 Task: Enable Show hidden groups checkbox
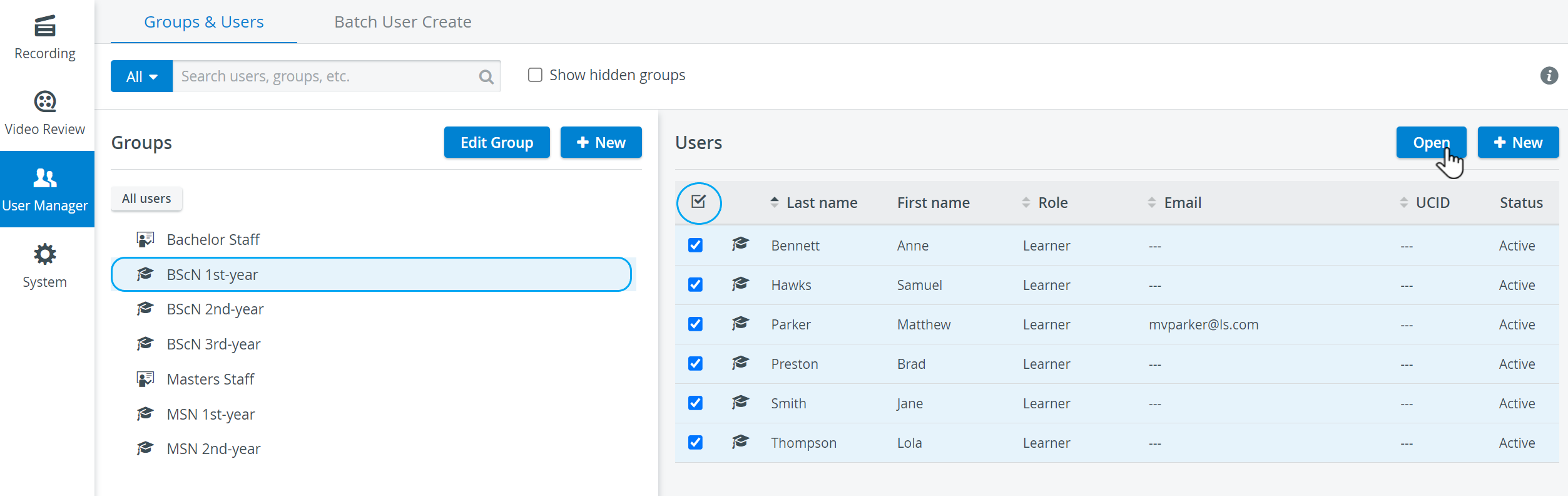coord(535,75)
